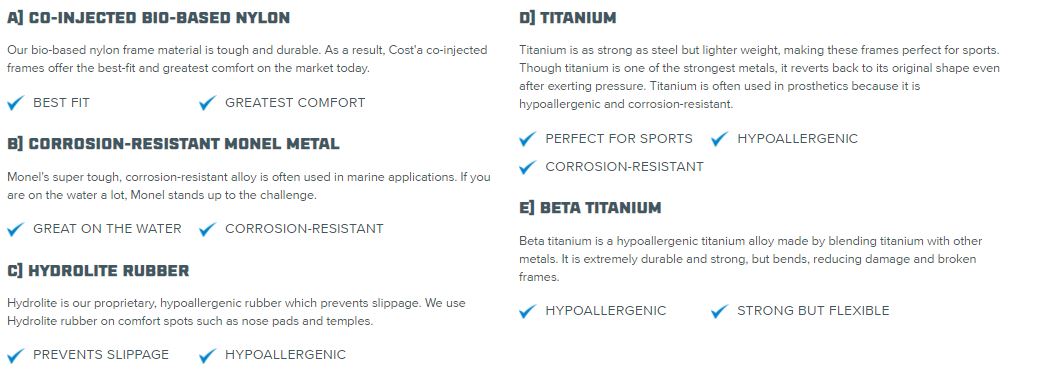Select the checkmark next to PERFECT FOR SPORTS

click(x=528, y=139)
